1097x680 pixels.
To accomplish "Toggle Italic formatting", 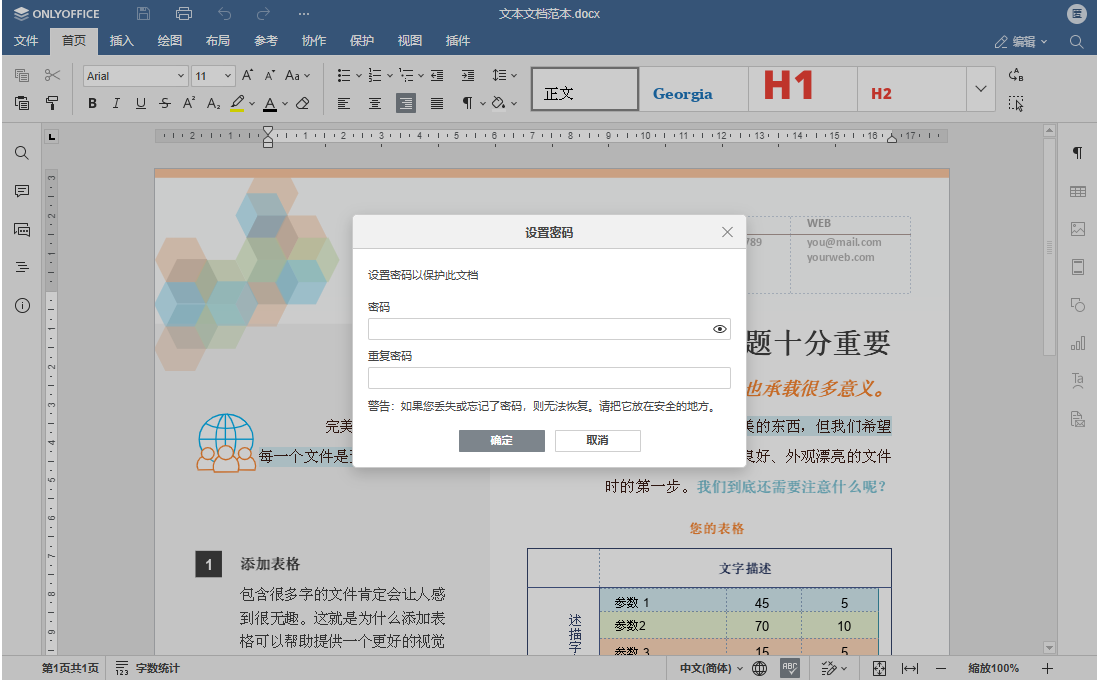I will [x=116, y=104].
